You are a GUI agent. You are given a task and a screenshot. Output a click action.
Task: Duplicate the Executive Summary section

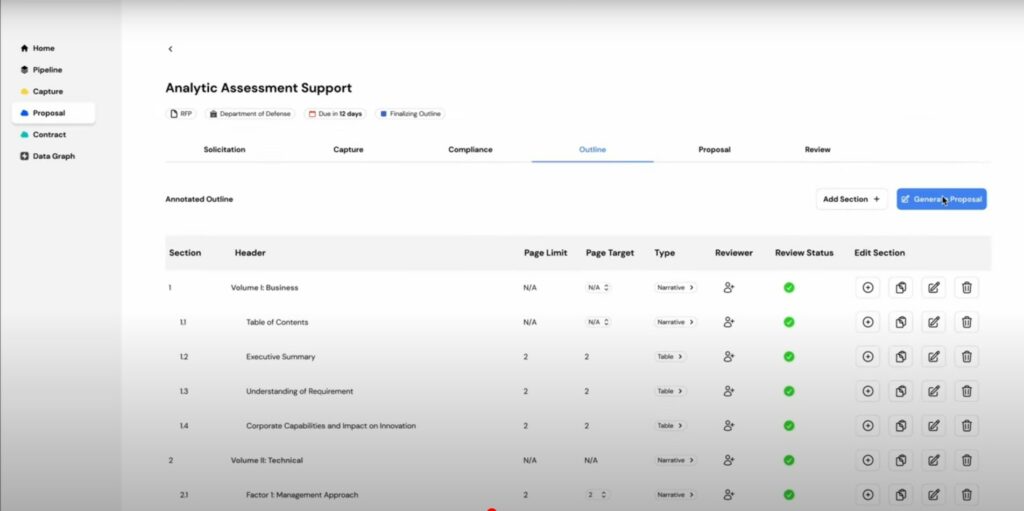tap(901, 357)
